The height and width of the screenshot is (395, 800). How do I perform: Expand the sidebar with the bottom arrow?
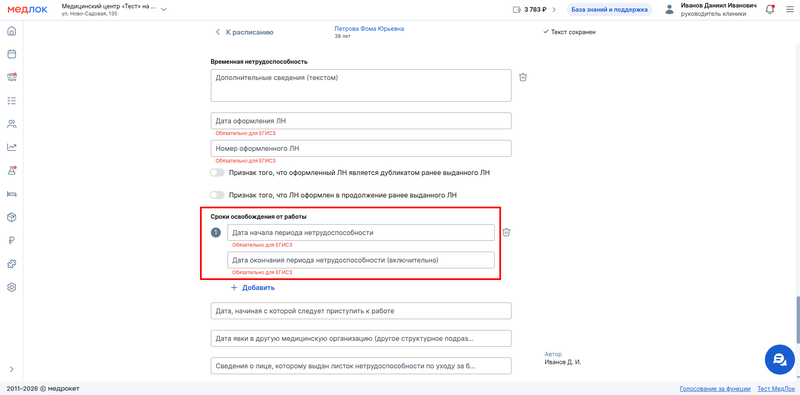tap(12, 369)
